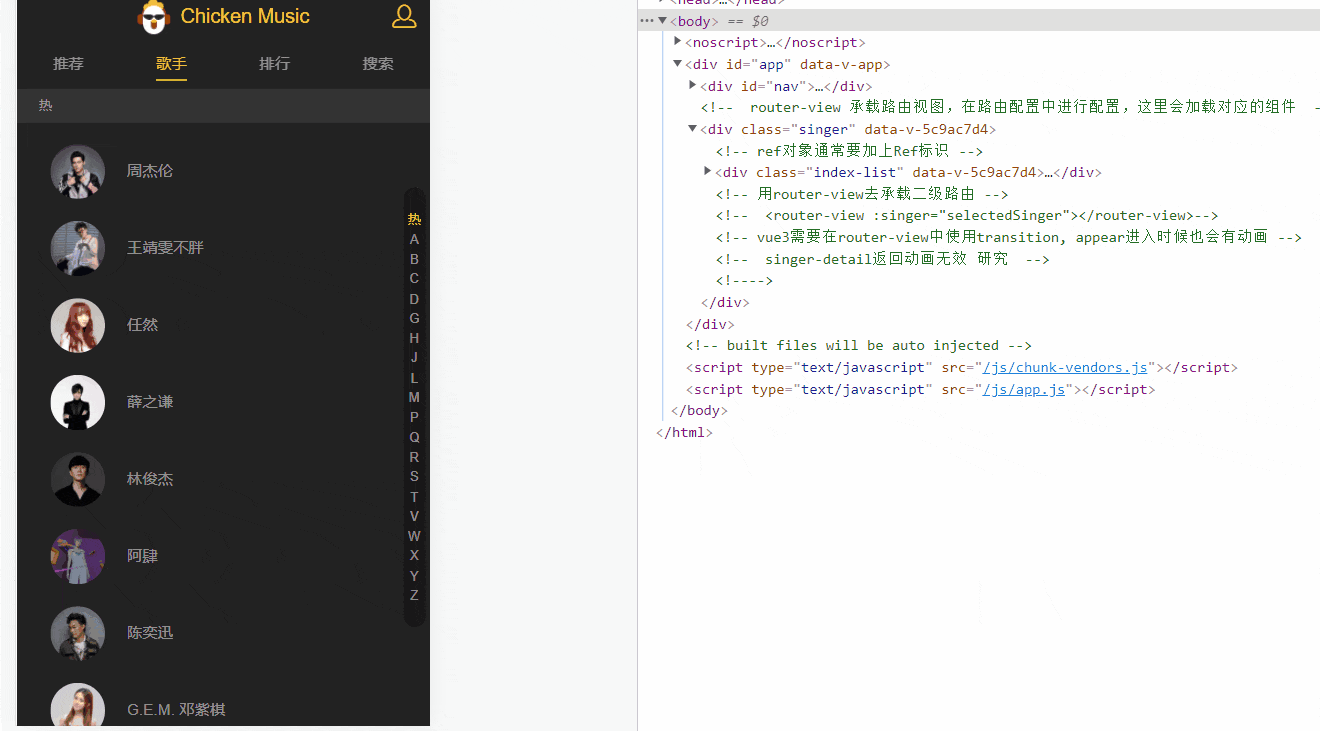The height and width of the screenshot is (731, 1320).
Task: Open 任然 avatar thumbnail
Action: [78, 325]
